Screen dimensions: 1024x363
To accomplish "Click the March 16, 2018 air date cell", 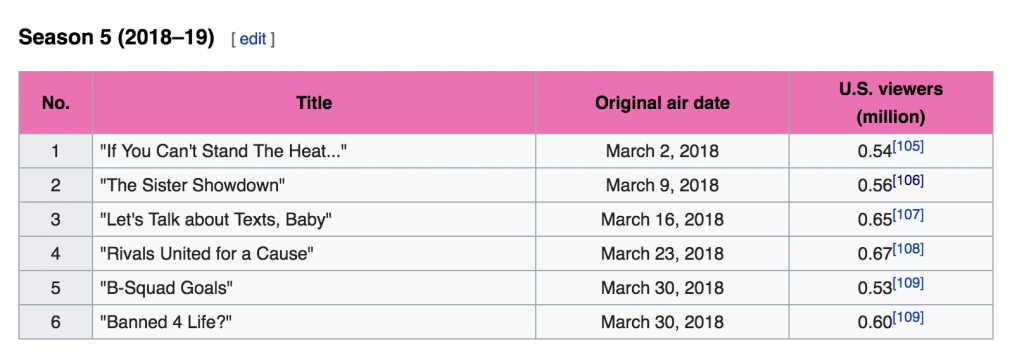I will pyautogui.click(x=662, y=219).
